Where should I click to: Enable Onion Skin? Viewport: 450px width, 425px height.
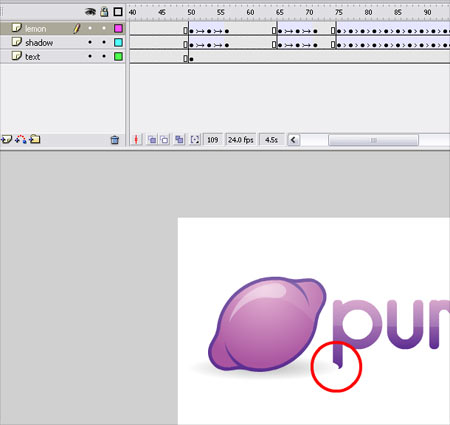click(152, 139)
